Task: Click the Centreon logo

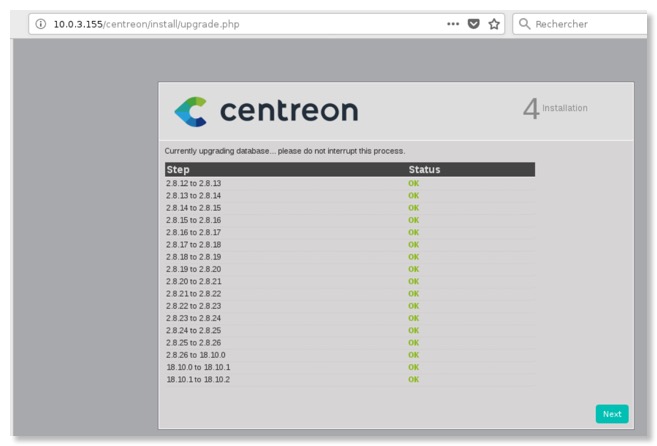Action: point(266,111)
